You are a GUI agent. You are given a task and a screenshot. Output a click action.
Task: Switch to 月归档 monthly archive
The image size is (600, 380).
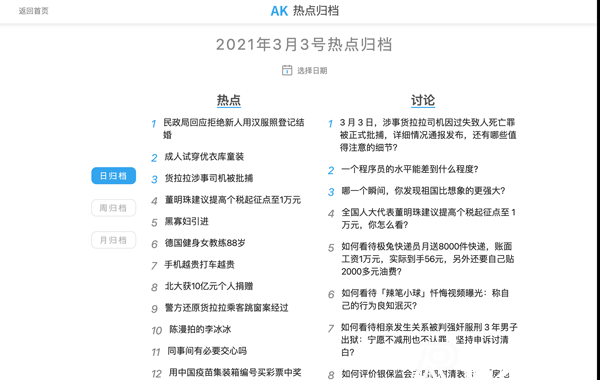pyautogui.click(x=113, y=240)
